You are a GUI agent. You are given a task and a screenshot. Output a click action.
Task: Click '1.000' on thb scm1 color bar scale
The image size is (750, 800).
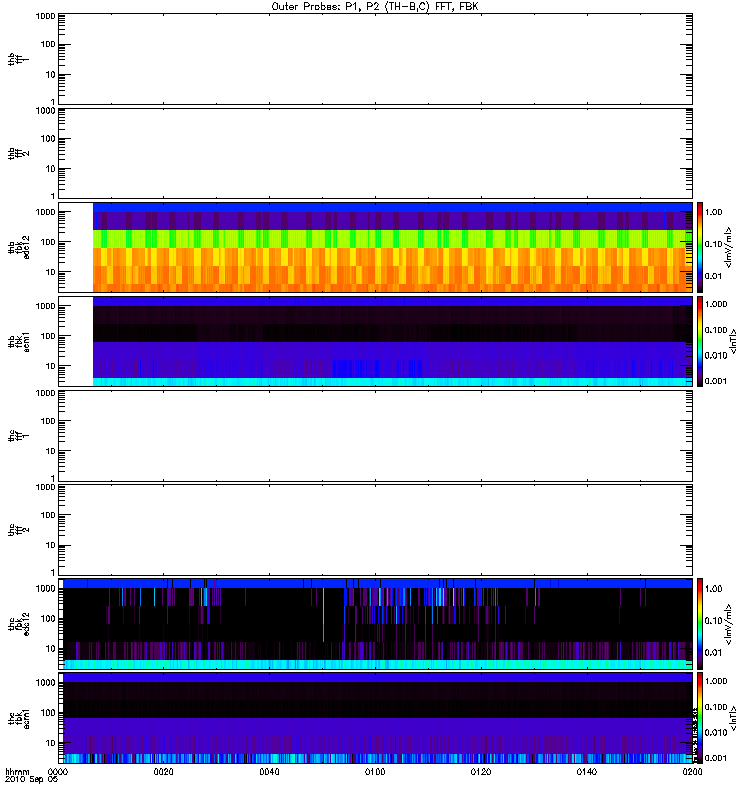pos(716,304)
